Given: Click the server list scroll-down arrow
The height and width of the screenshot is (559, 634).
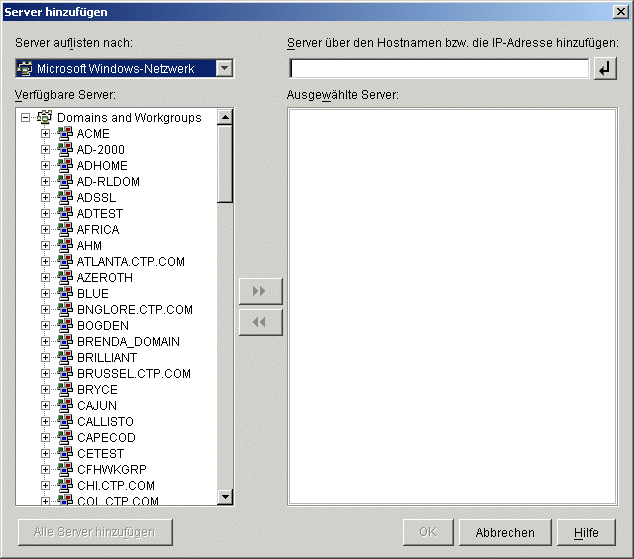Looking at the screenshot, I should click(225, 496).
